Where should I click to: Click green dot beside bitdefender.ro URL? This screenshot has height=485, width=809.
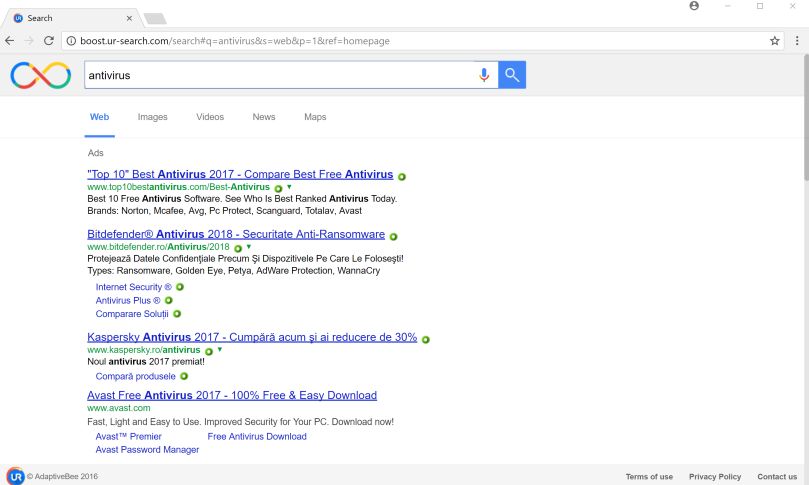(238, 248)
